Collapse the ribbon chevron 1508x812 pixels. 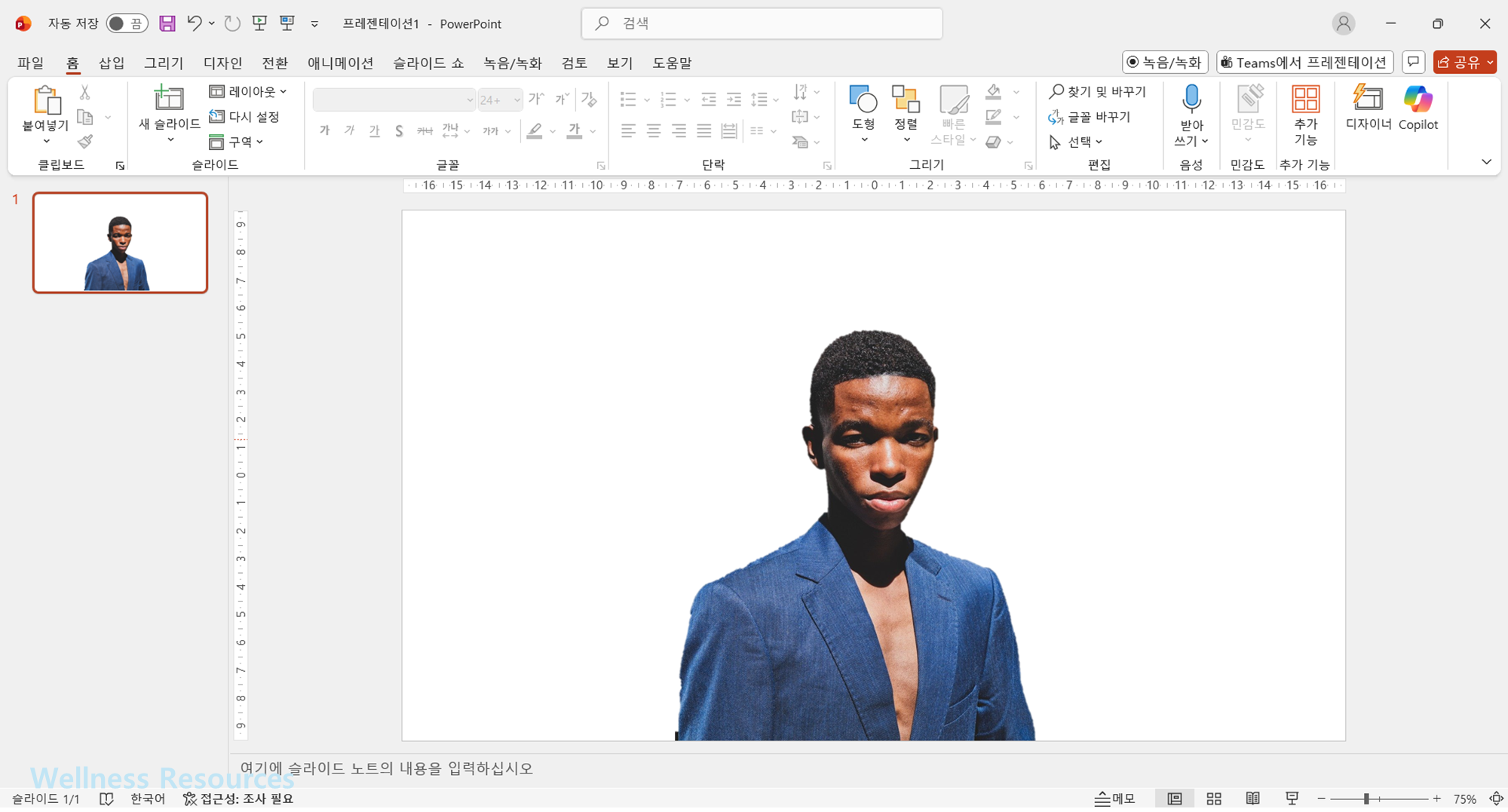pos(1486,162)
